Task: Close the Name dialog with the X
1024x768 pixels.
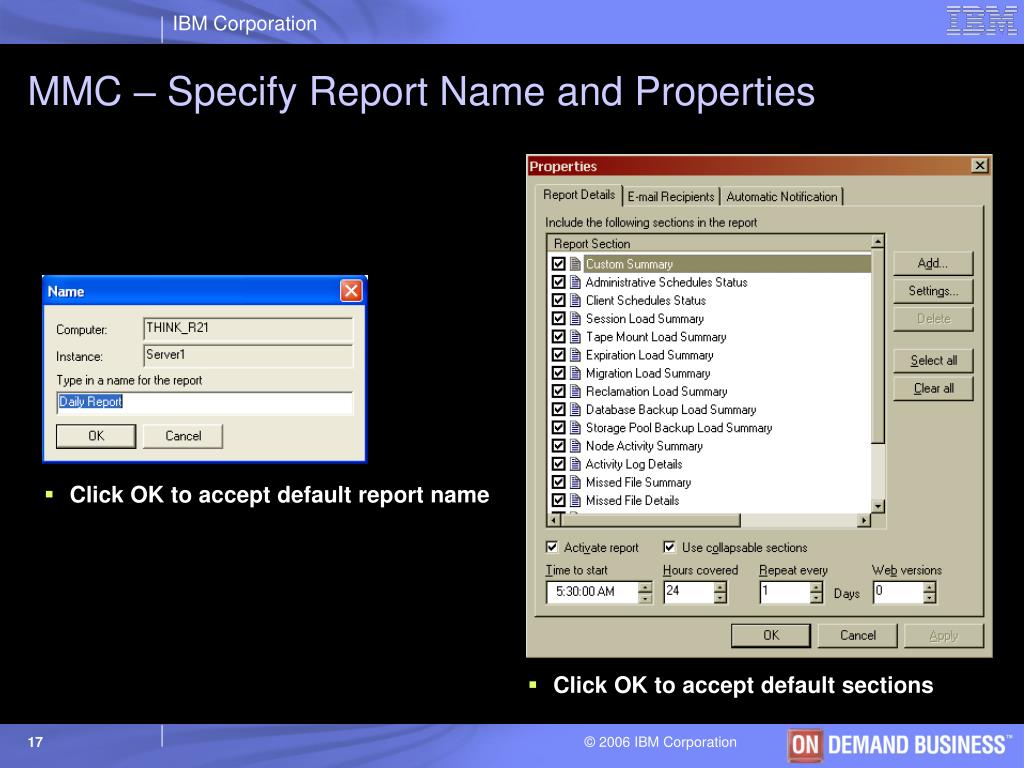Action: [351, 291]
